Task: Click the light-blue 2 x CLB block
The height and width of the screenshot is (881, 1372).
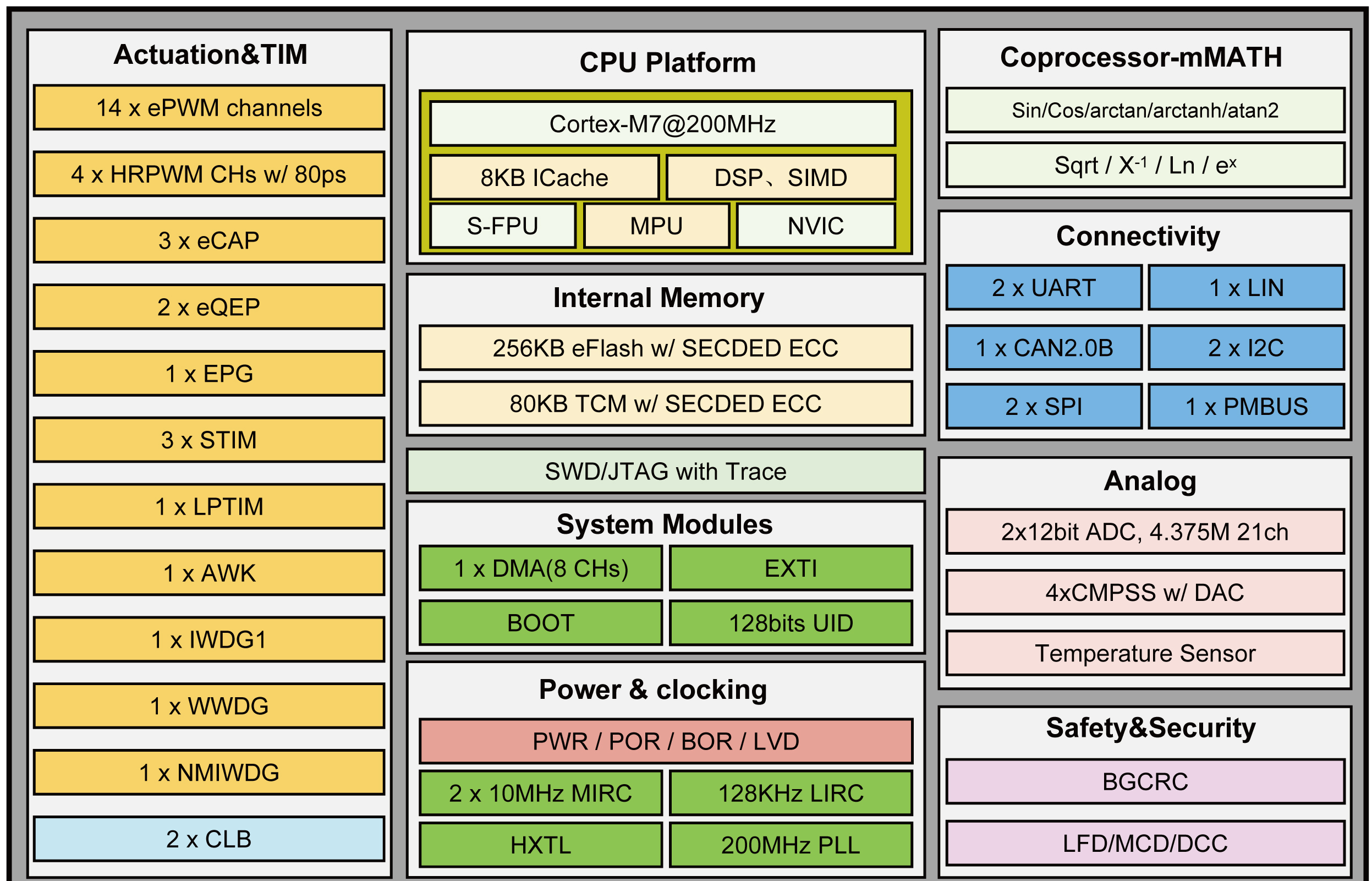Action: pyautogui.click(x=208, y=839)
